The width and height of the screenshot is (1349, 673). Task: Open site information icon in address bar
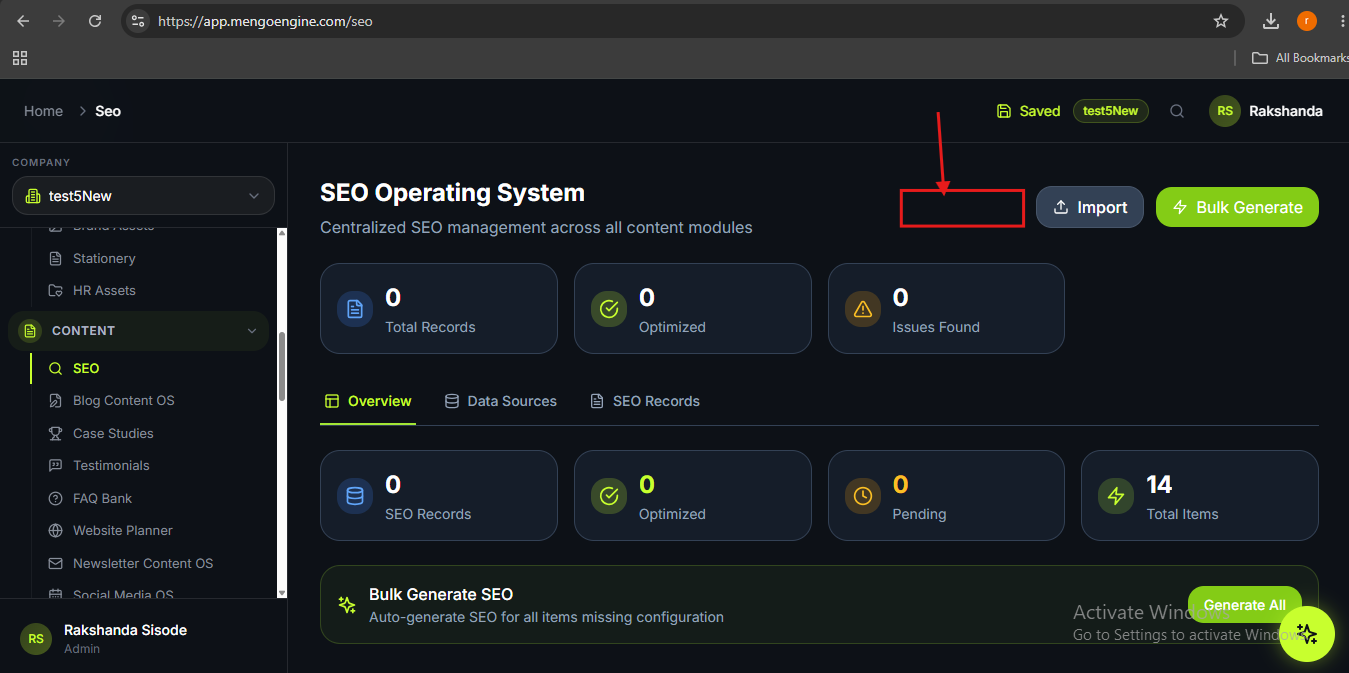[138, 20]
